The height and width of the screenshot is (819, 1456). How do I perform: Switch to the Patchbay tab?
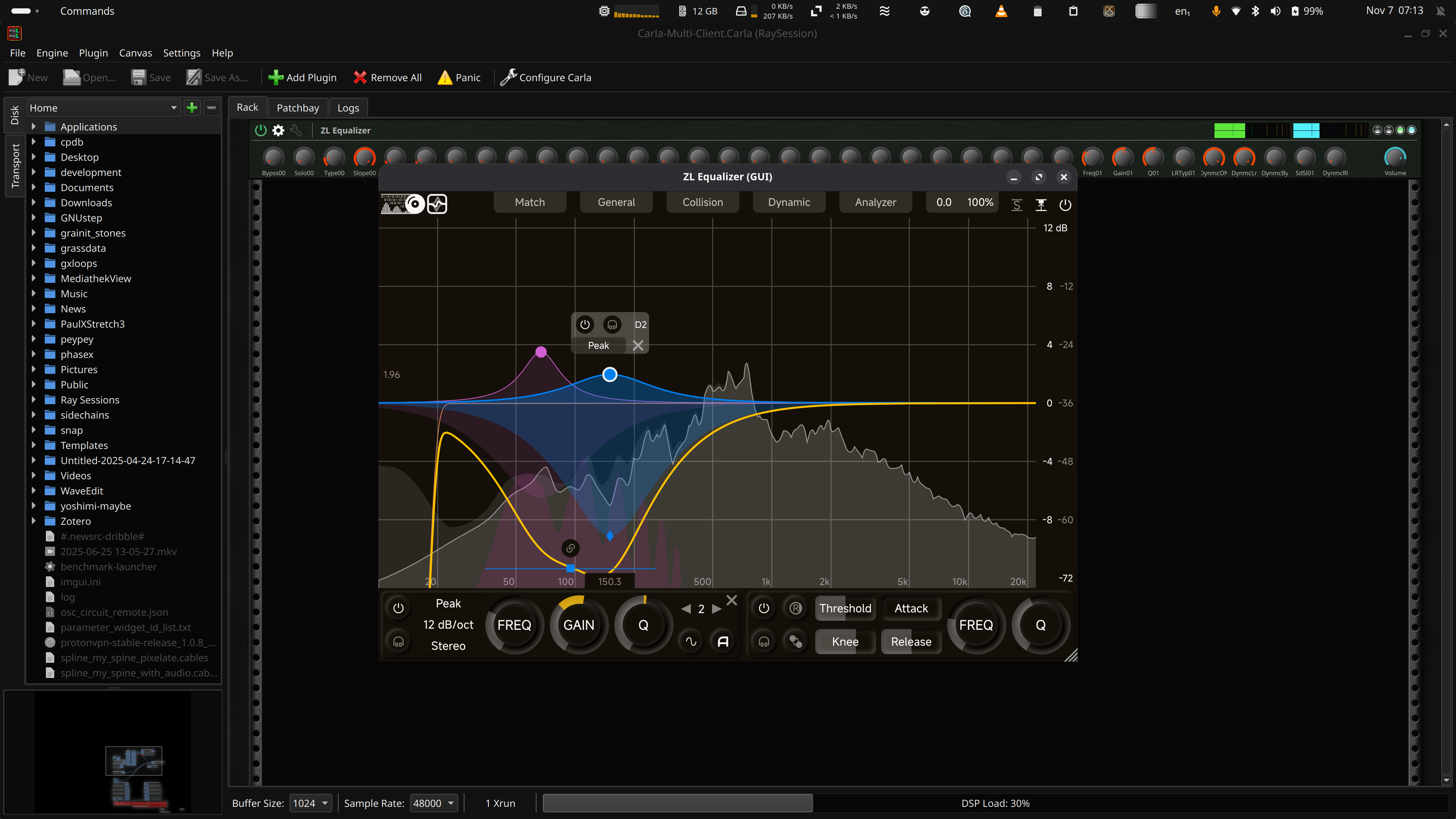297,107
